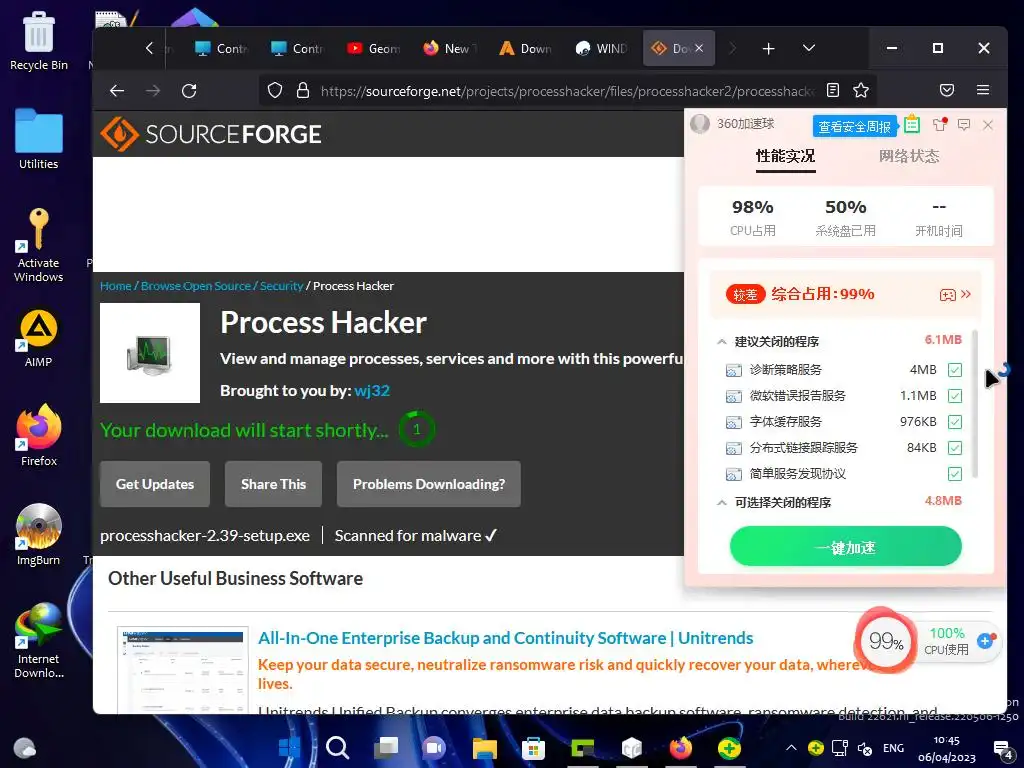
Task: Save page to Pocket
Action: [947, 90]
